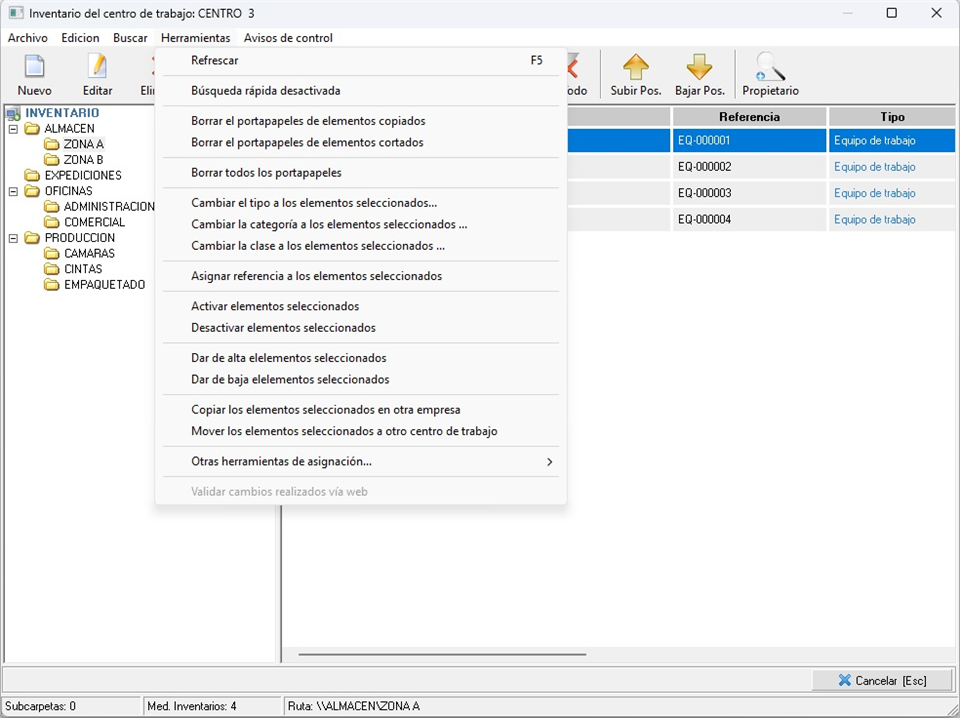960x718 pixels.
Task: Click the Editar pencil icon
Action: coord(97,68)
